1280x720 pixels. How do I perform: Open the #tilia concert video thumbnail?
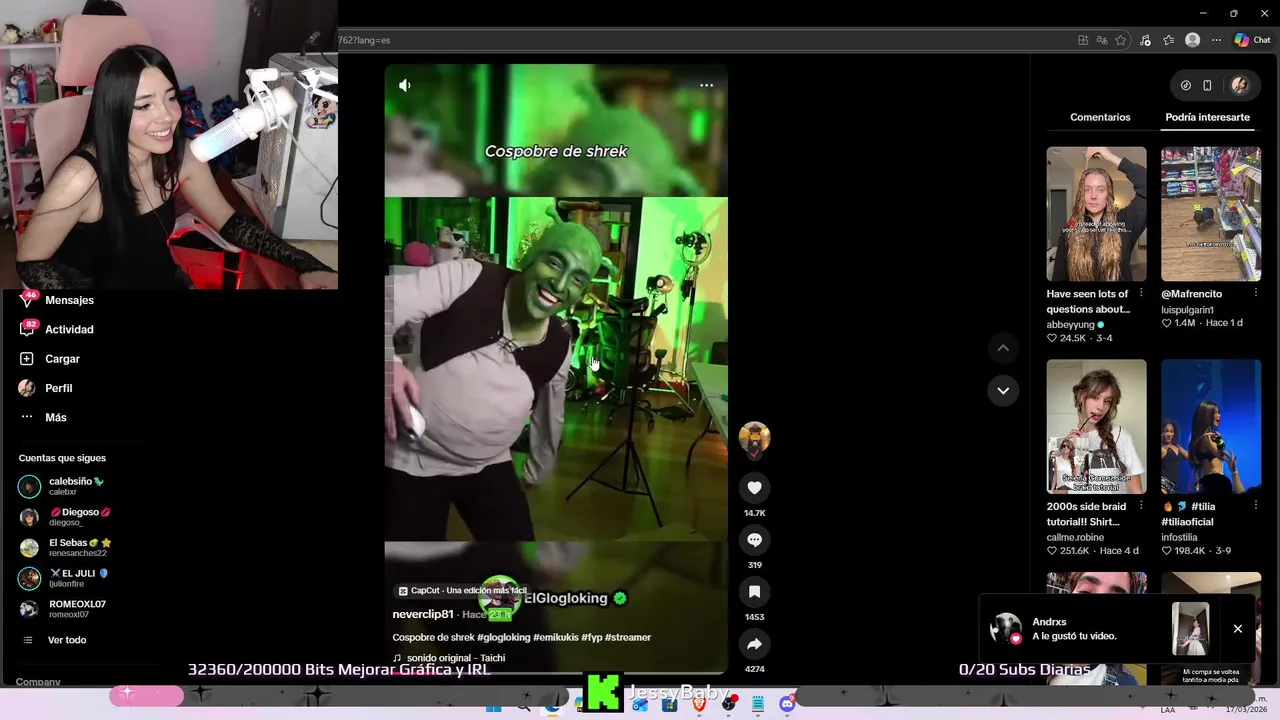pyautogui.click(x=1211, y=427)
